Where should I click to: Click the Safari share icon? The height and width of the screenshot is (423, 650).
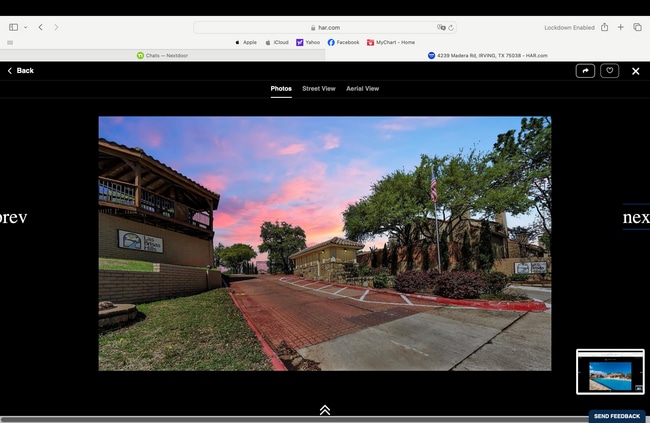pyautogui.click(x=604, y=27)
